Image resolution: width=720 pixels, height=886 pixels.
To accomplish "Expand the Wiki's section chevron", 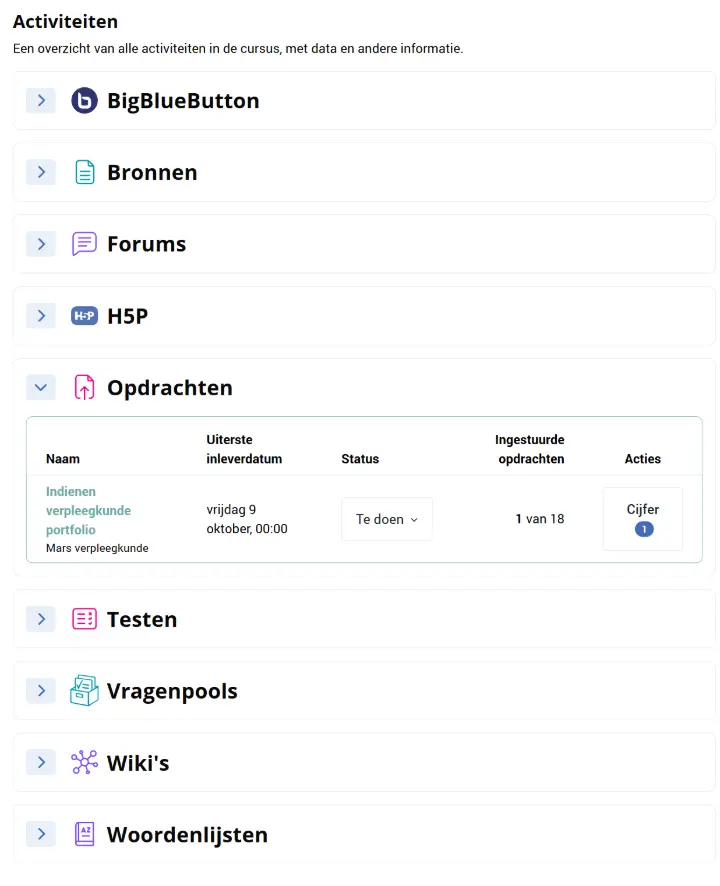I will (40, 763).
